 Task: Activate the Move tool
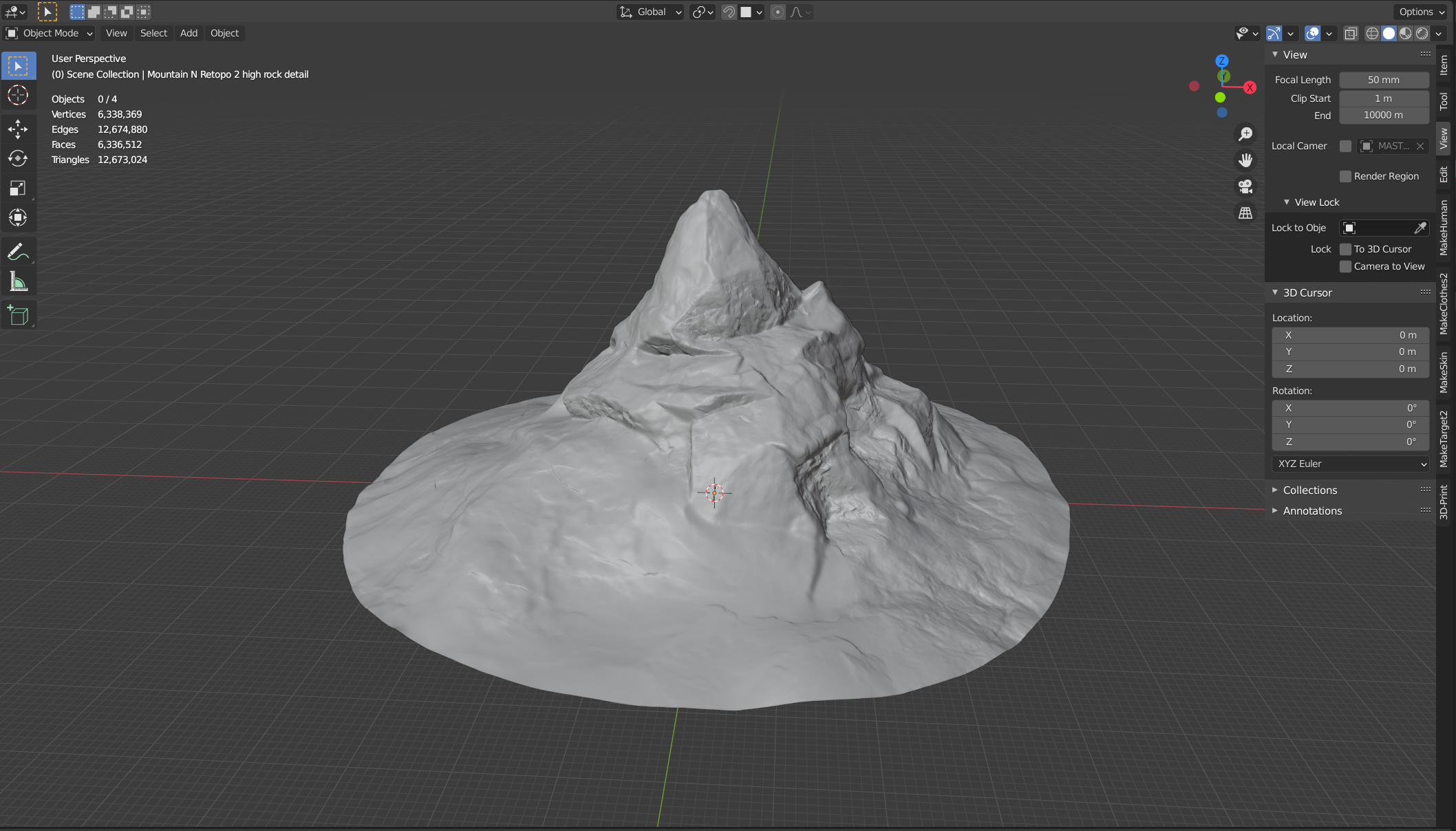[18, 129]
